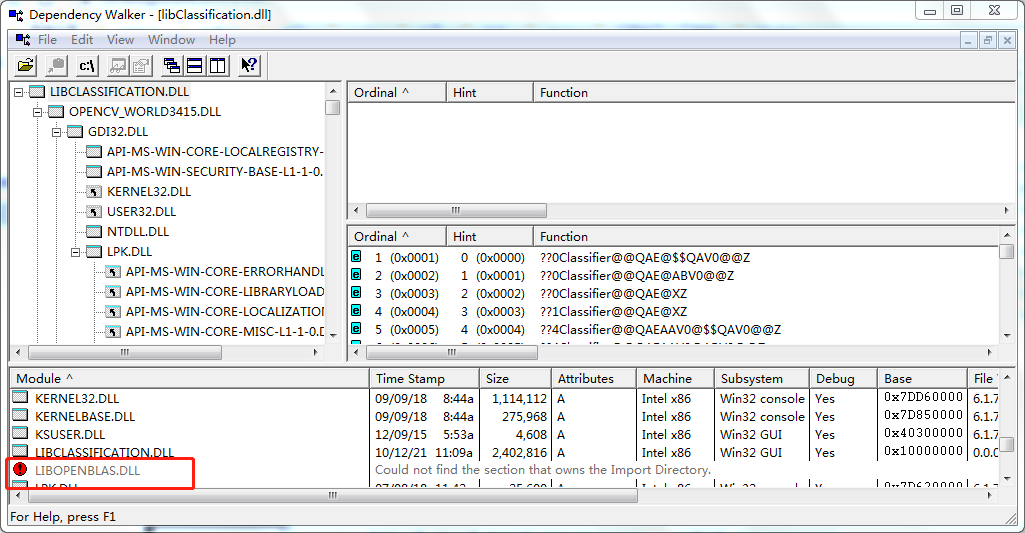Collapse the LPK.DLL tree node
The width and height of the screenshot is (1025, 533).
[75, 252]
